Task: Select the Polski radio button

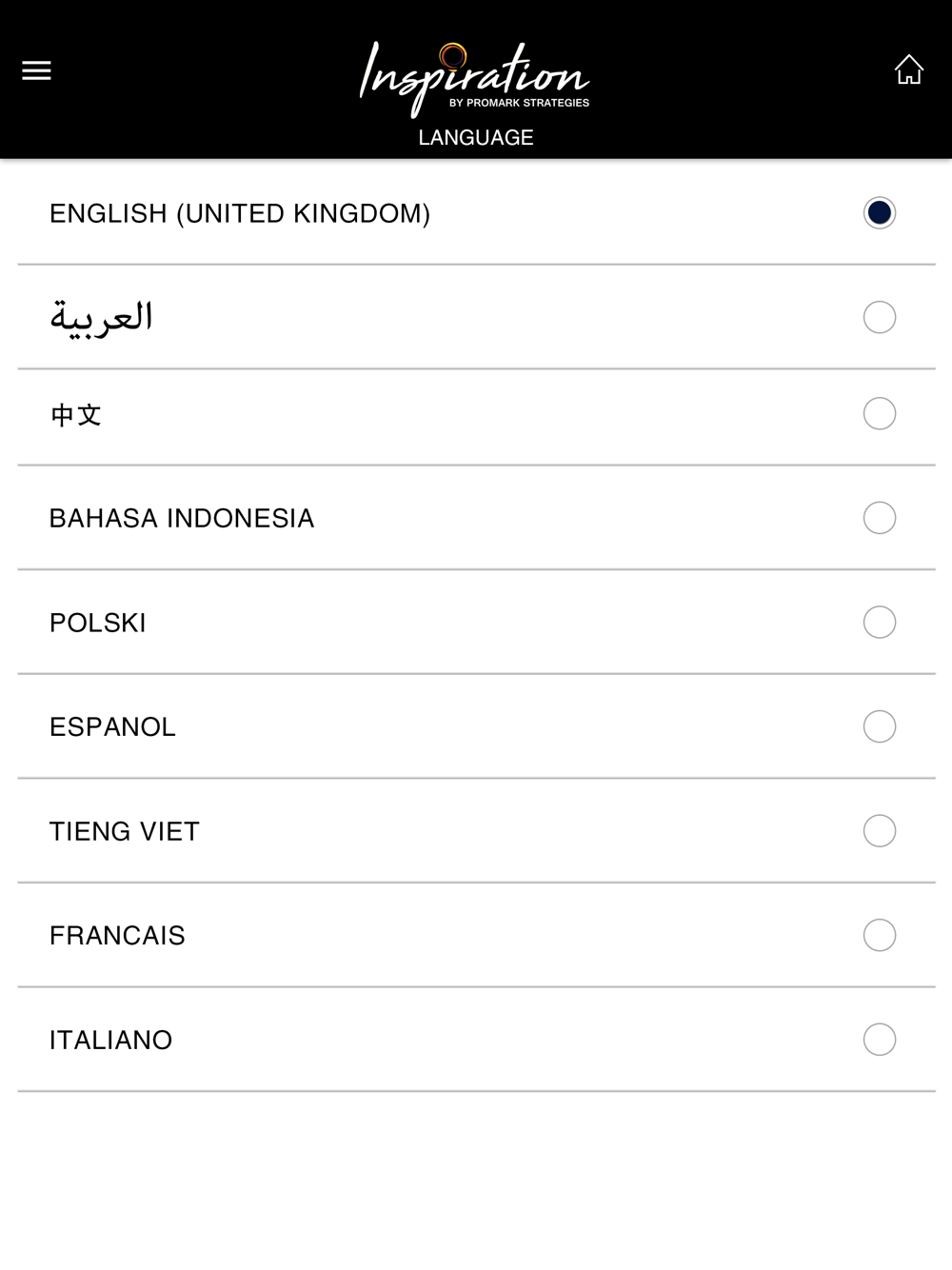Action: [880, 623]
